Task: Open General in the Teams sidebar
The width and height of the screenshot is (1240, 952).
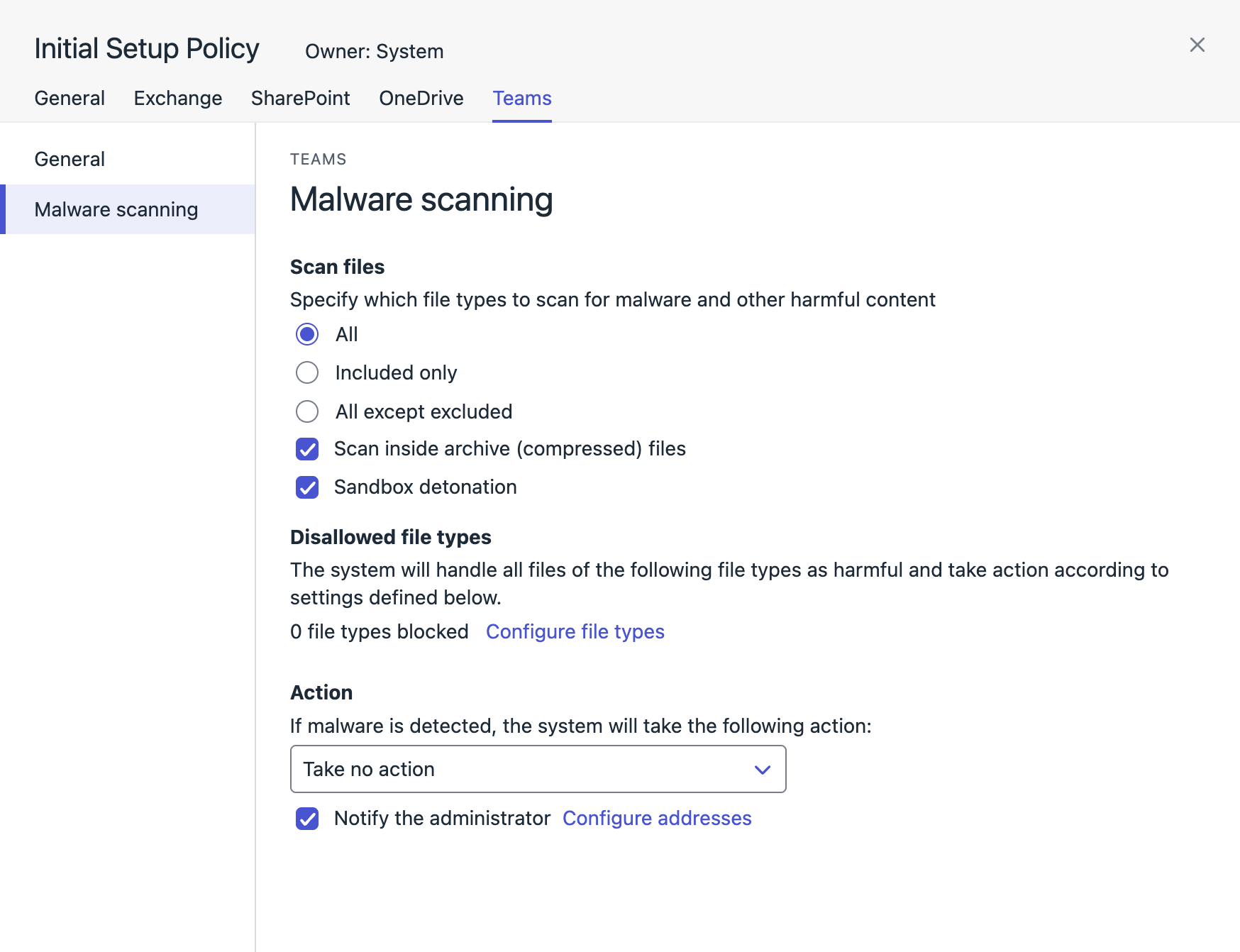Action: [70, 159]
